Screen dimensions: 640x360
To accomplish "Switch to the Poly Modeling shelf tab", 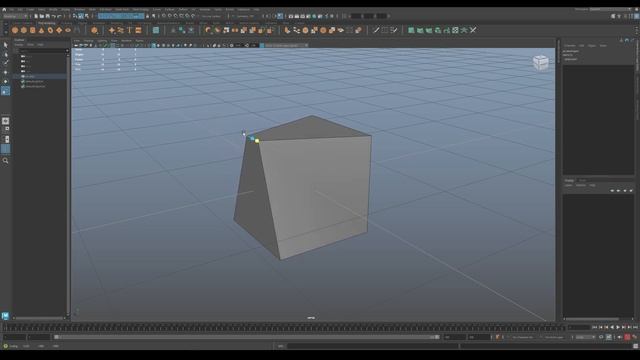I will pos(47,23).
